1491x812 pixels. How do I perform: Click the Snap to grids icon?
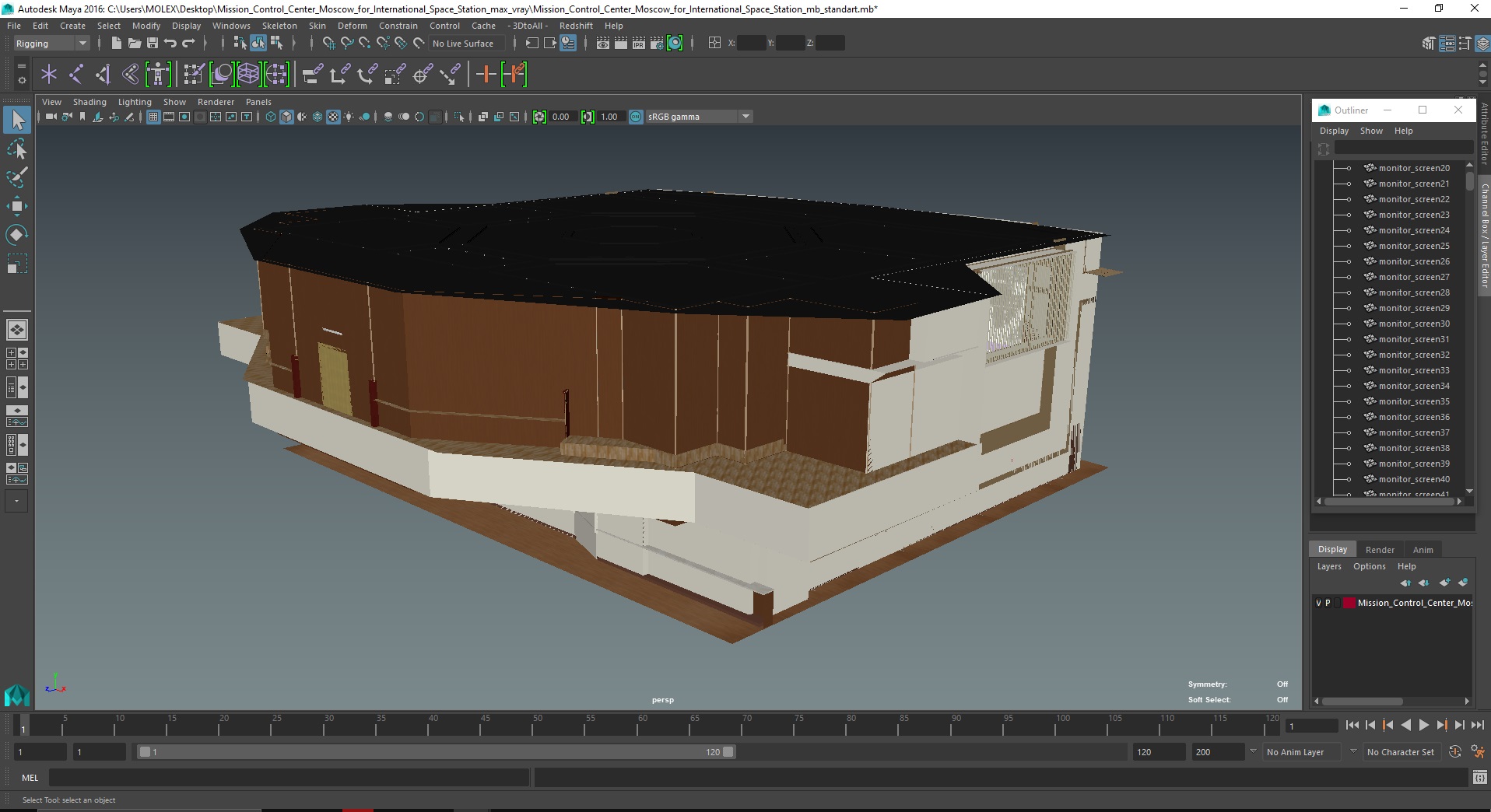click(328, 44)
